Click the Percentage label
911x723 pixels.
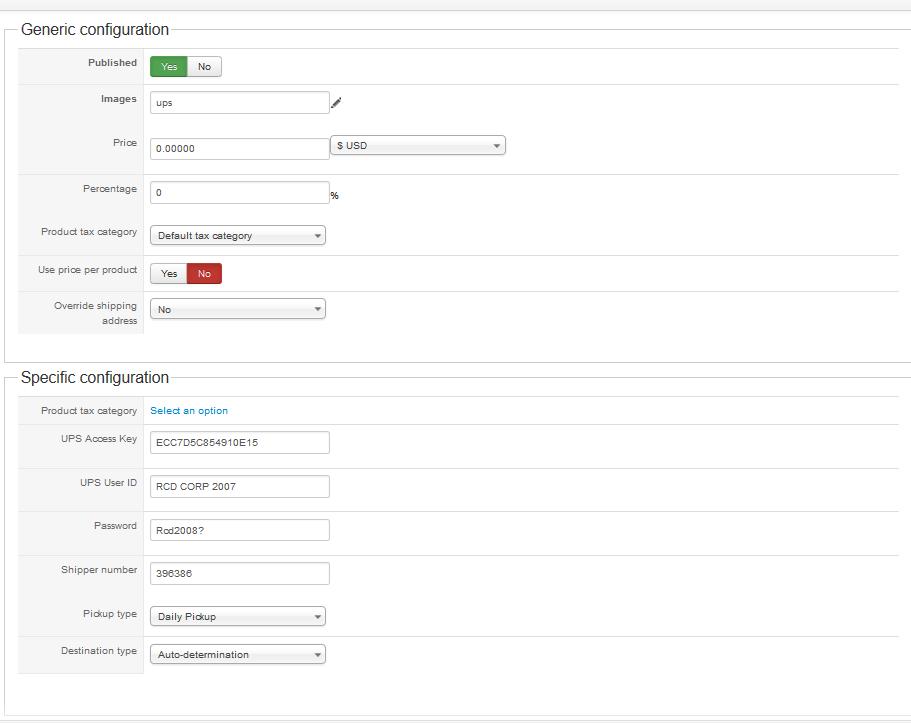[x=110, y=189]
